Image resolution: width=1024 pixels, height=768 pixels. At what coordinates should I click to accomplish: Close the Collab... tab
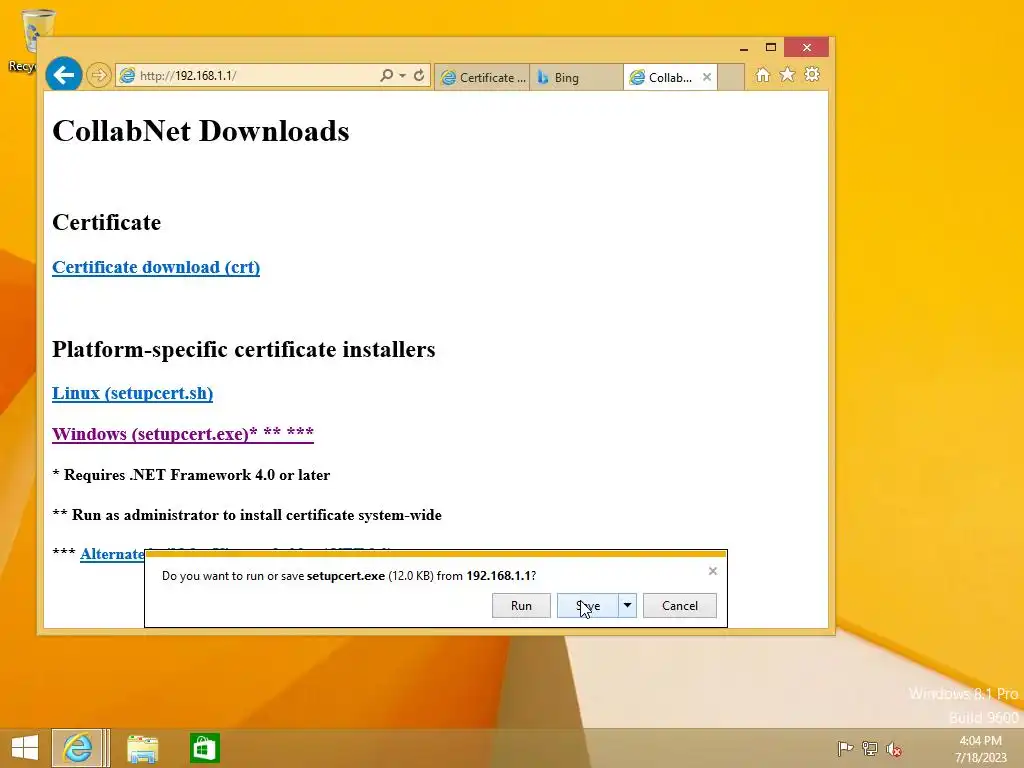pyautogui.click(x=707, y=77)
